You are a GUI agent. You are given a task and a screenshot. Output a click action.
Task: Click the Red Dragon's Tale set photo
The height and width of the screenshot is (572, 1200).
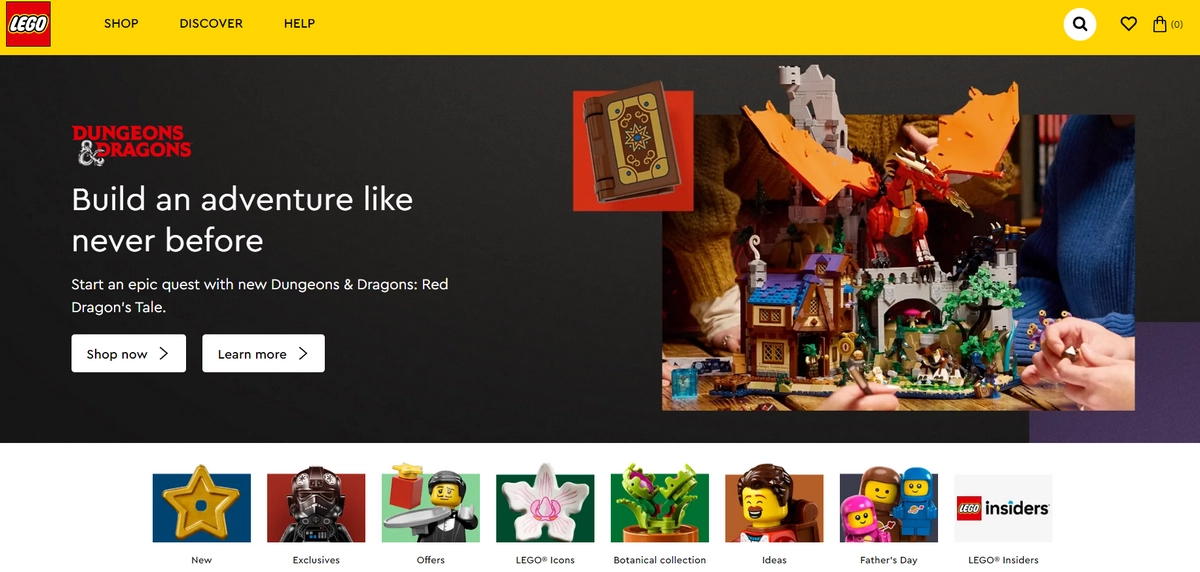(898, 262)
